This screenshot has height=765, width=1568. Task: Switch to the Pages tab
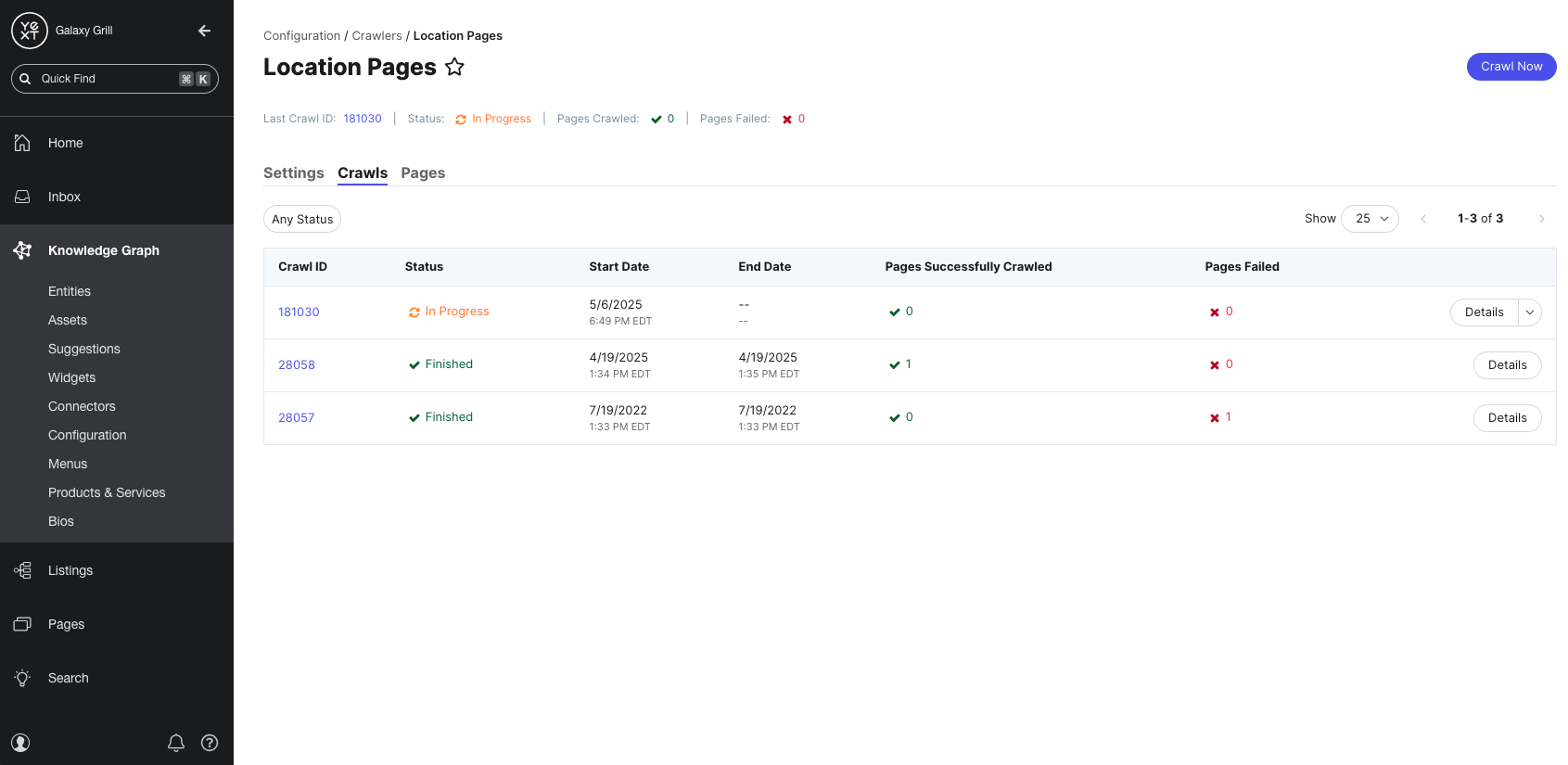tap(423, 173)
